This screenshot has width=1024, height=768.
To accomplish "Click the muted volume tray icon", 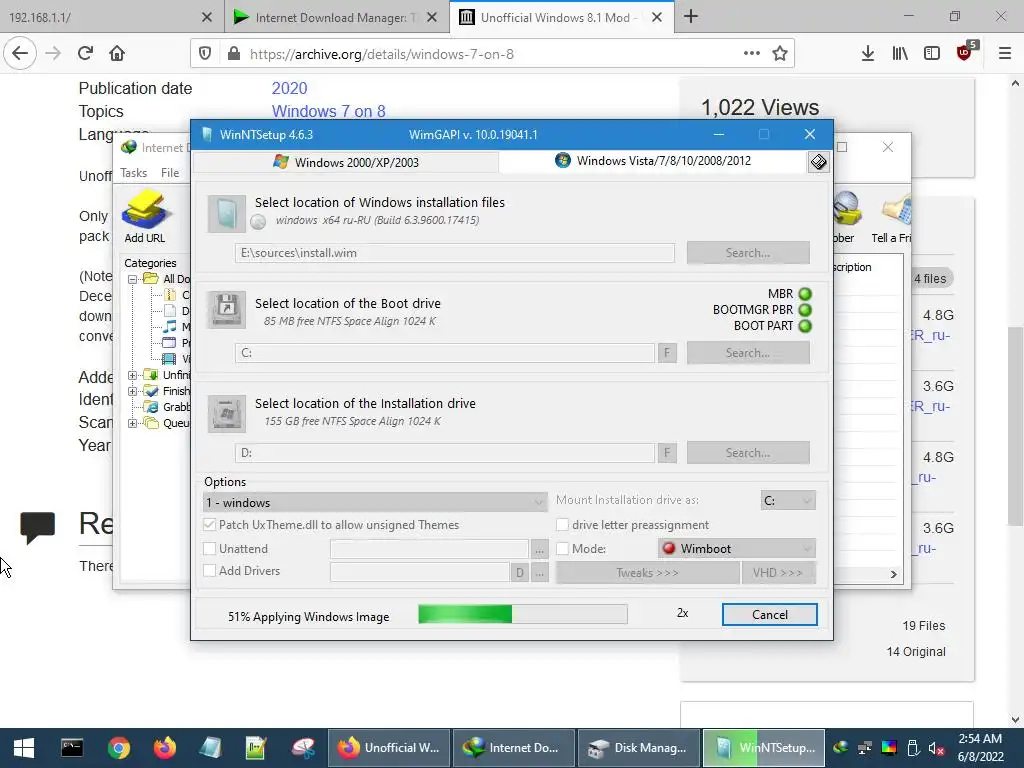I will pos(936,748).
